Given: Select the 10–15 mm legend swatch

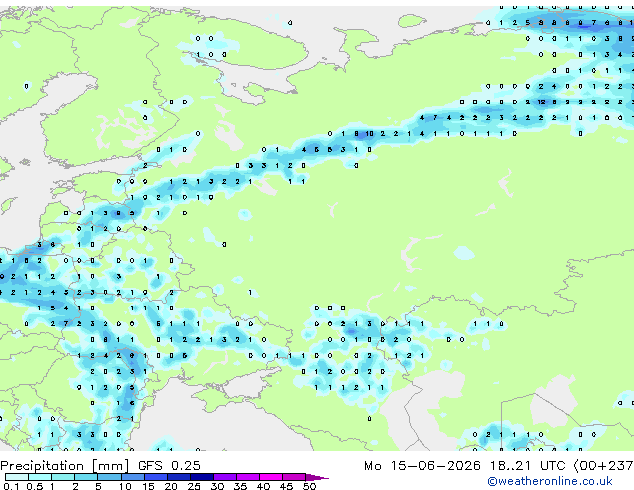Looking at the screenshot, I should (x=133, y=477).
